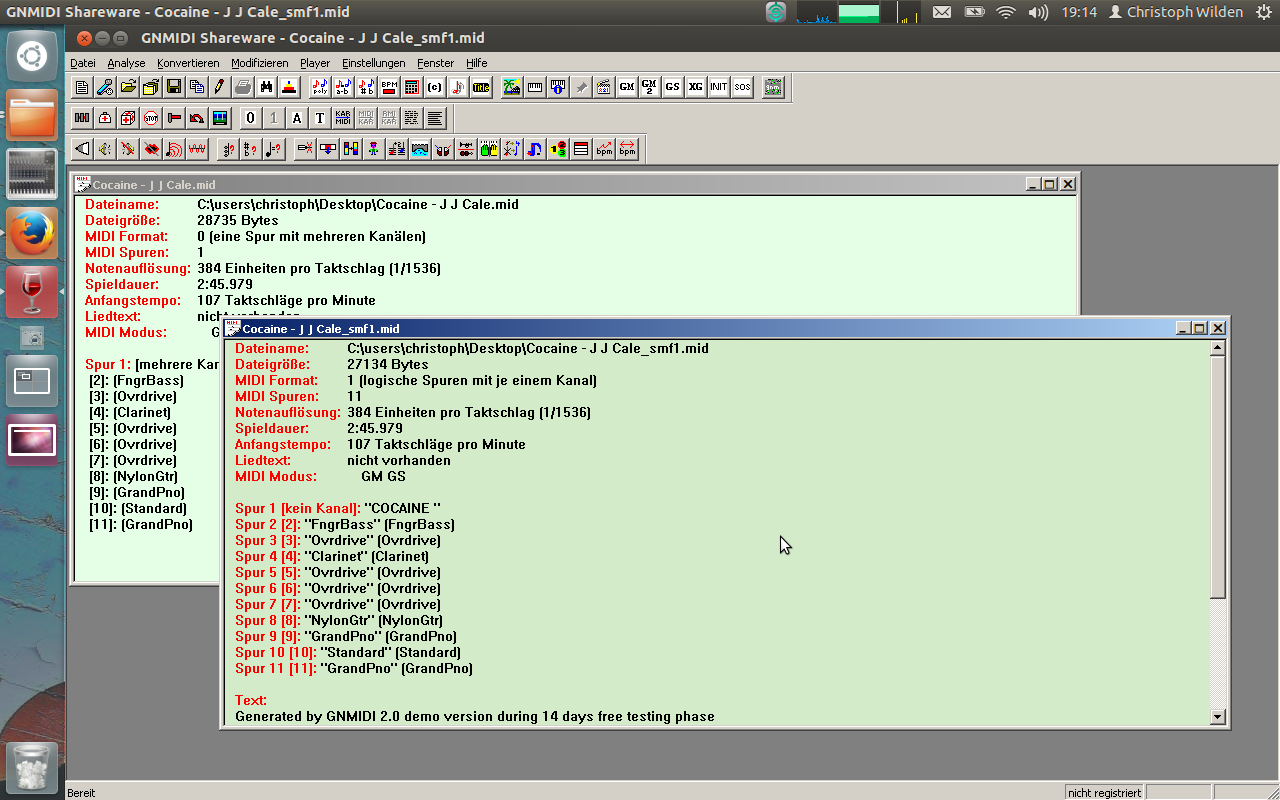Viewport: 1280px width, 800px height.
Task: Open the Konvertieren menu
Action: click(x=188, y=63)
